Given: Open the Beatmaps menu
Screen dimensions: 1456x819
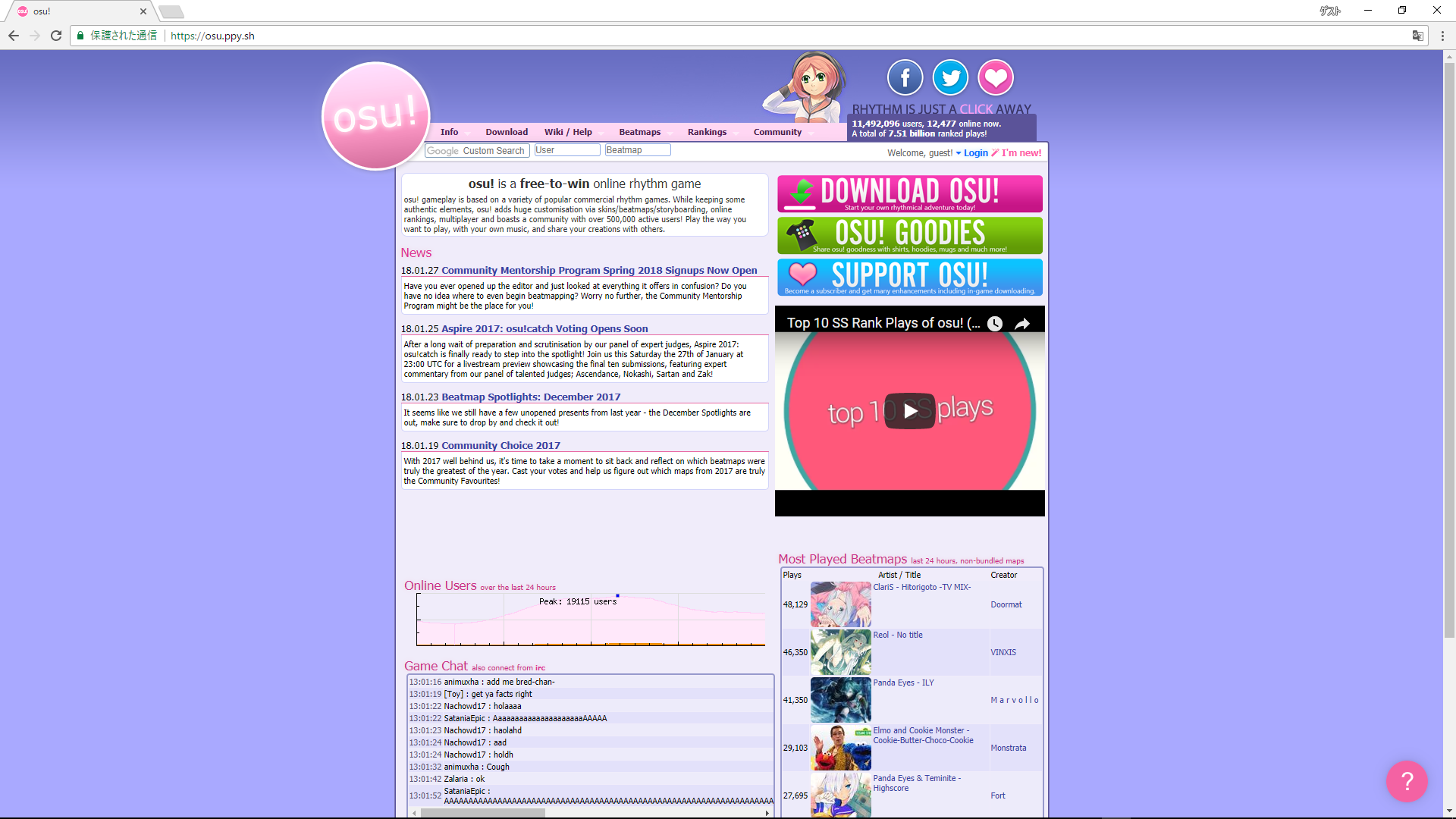Looking at the screenshot, I should (x=639, y=132).
